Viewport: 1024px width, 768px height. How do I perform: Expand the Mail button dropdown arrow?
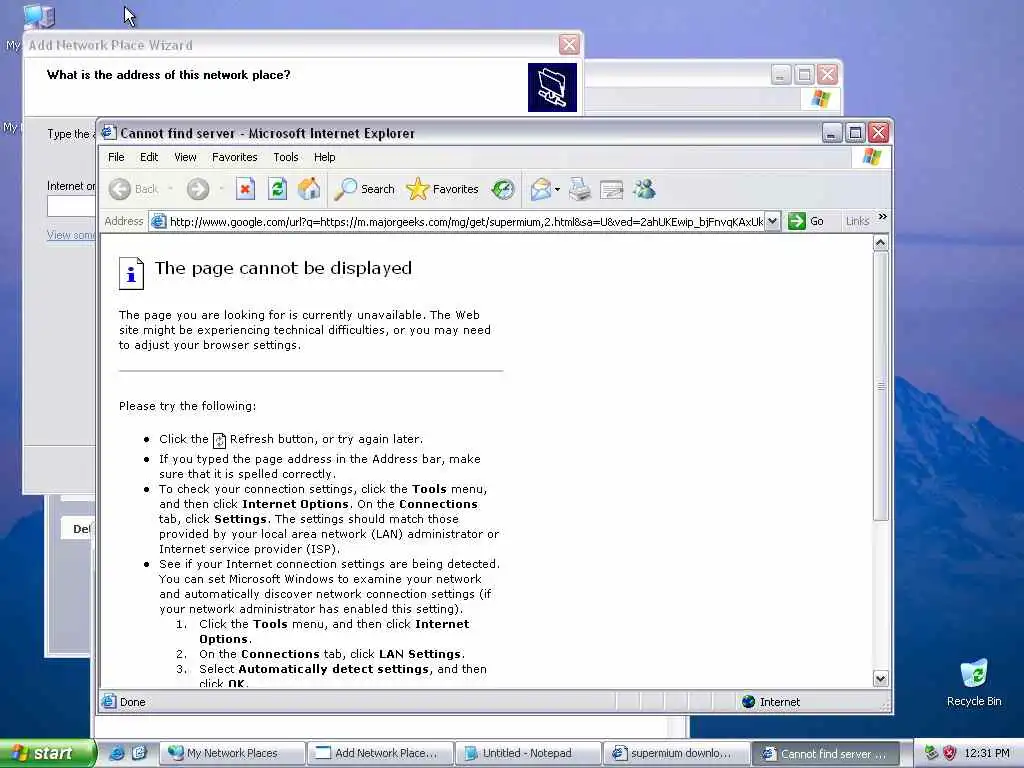[x=557, y=190]
